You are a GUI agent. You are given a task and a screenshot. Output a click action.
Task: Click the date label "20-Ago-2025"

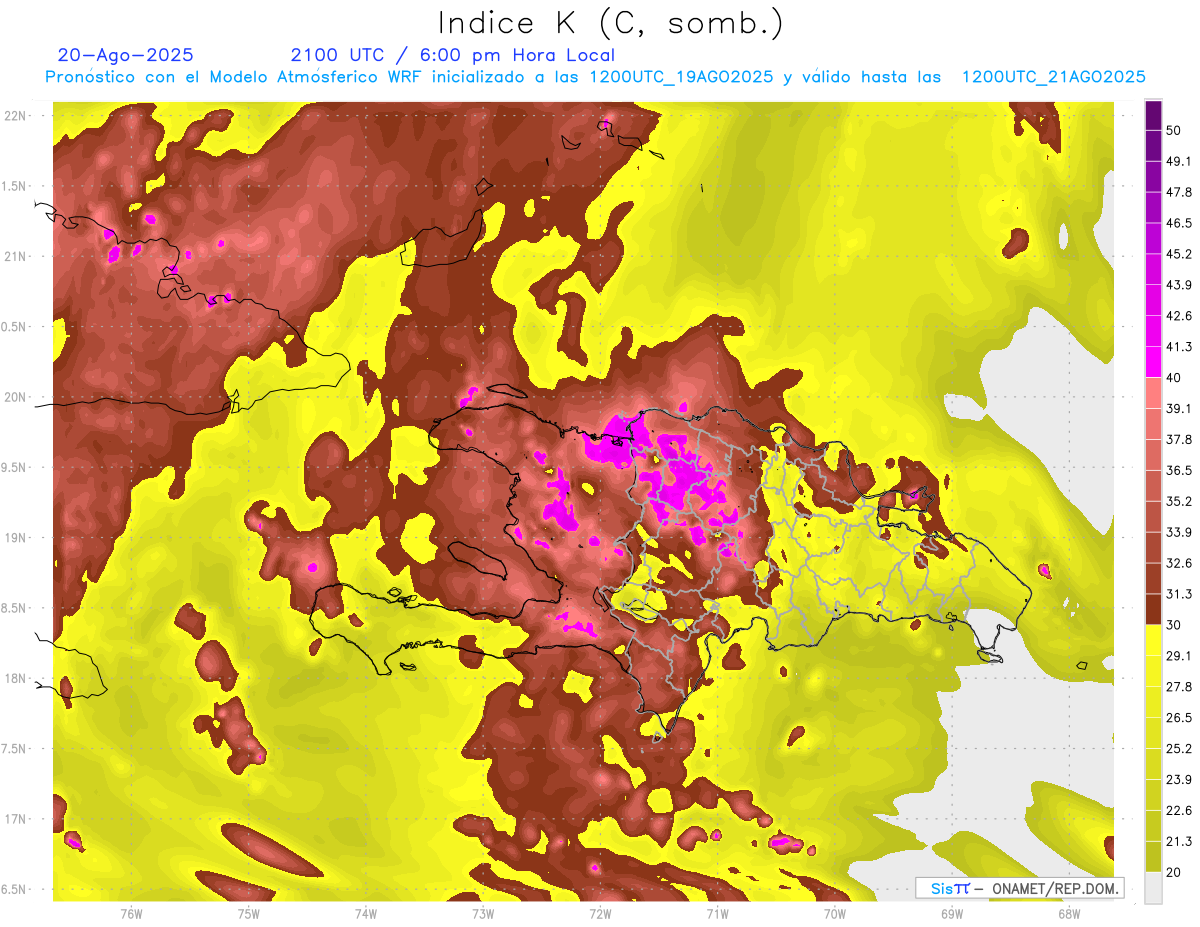pos(125,55)
